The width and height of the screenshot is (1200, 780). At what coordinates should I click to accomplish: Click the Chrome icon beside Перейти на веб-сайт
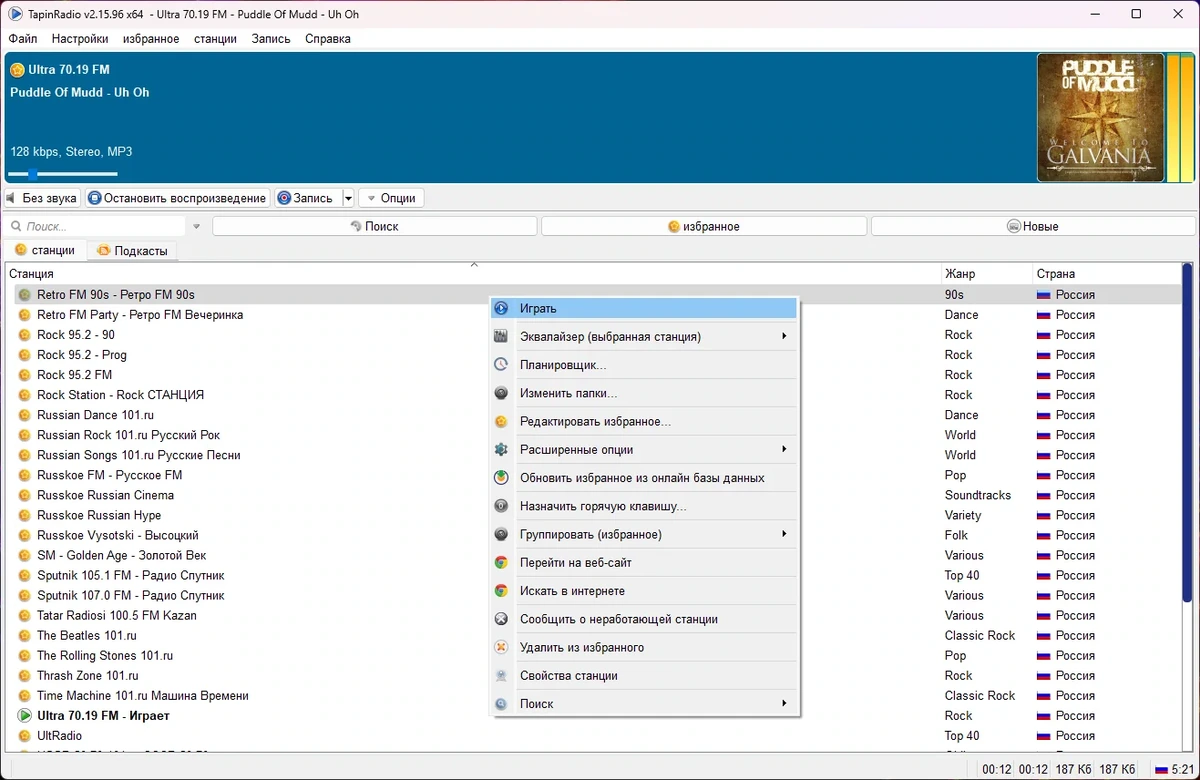[502, 562]
